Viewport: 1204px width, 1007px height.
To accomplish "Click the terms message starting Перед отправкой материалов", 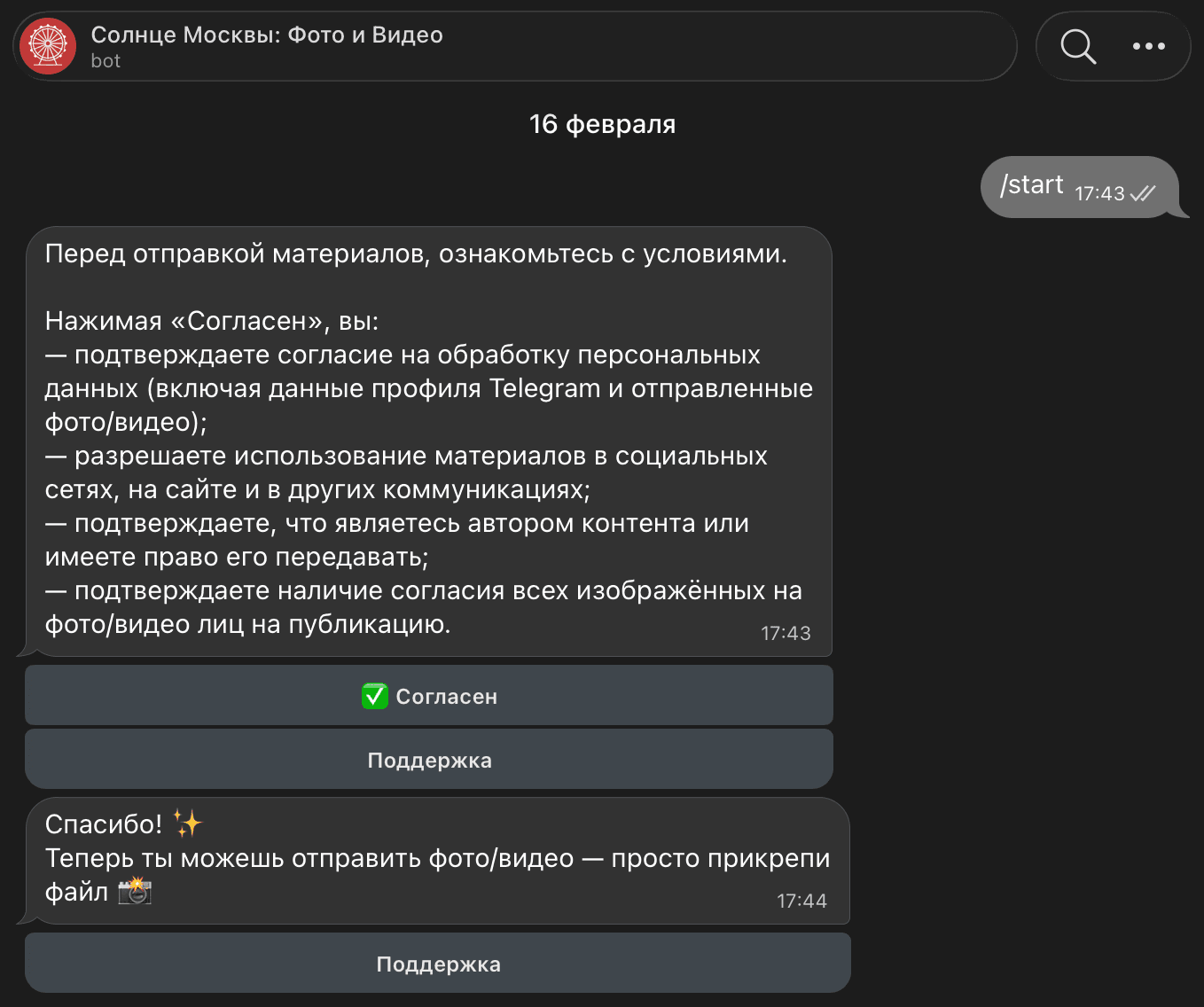I will [x=429, y=441].
